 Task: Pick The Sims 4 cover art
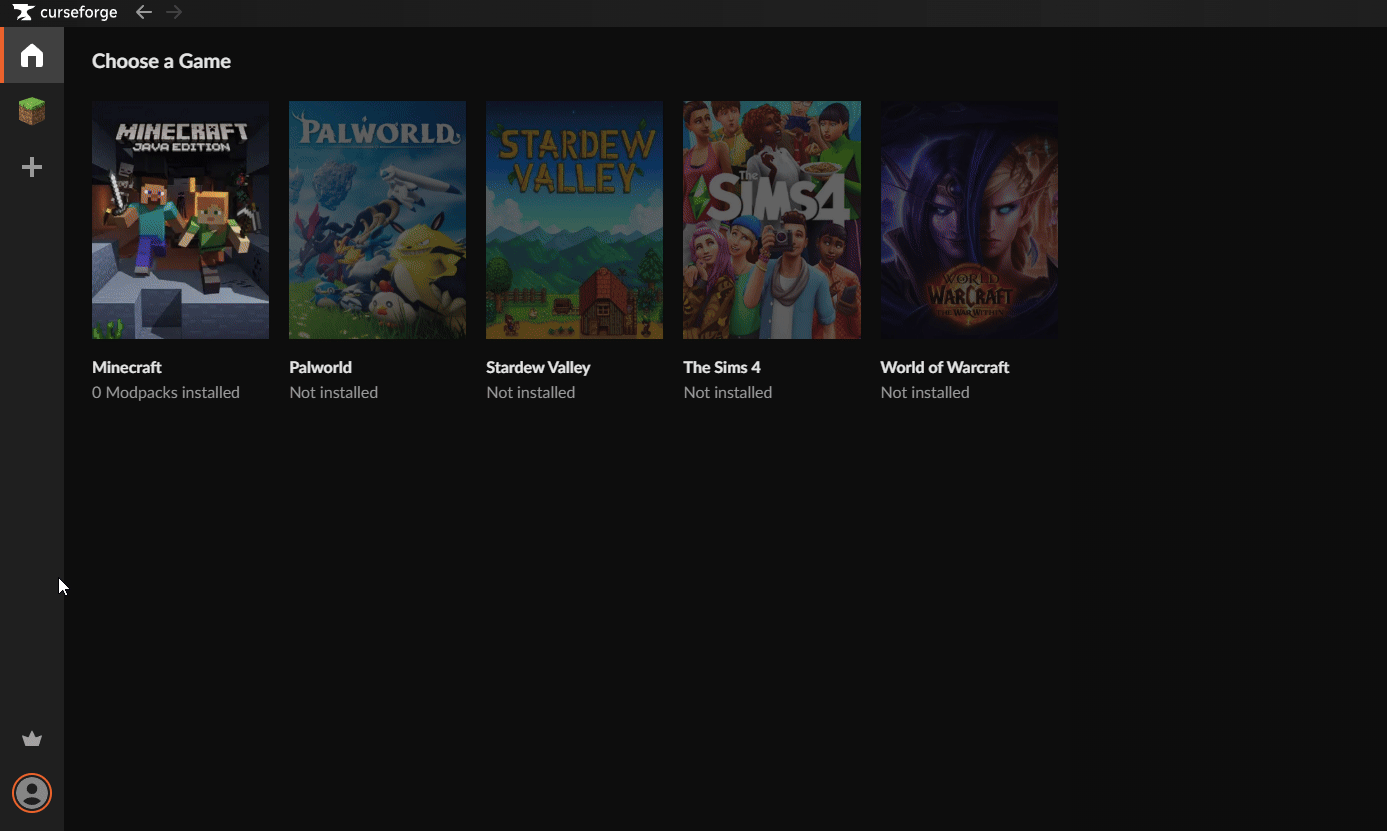(x=771, y=220)
